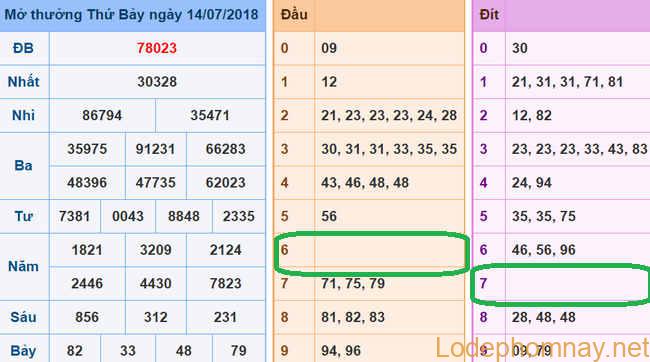Image resolution: width=650 pixels, height=362 pixels.
Task: Select Đầu row 9 values 94, 96
Action: click(x=341, y=351)
